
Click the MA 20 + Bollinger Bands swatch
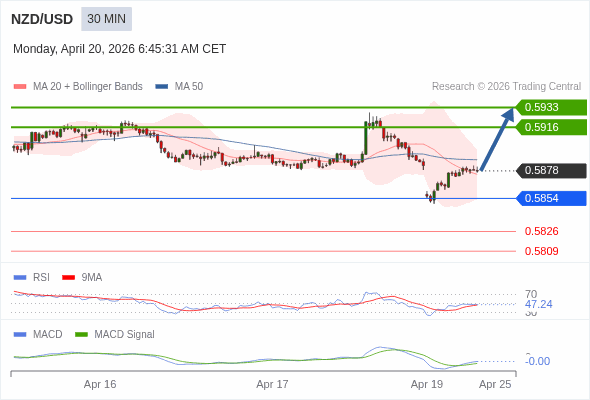coord(20,87)
